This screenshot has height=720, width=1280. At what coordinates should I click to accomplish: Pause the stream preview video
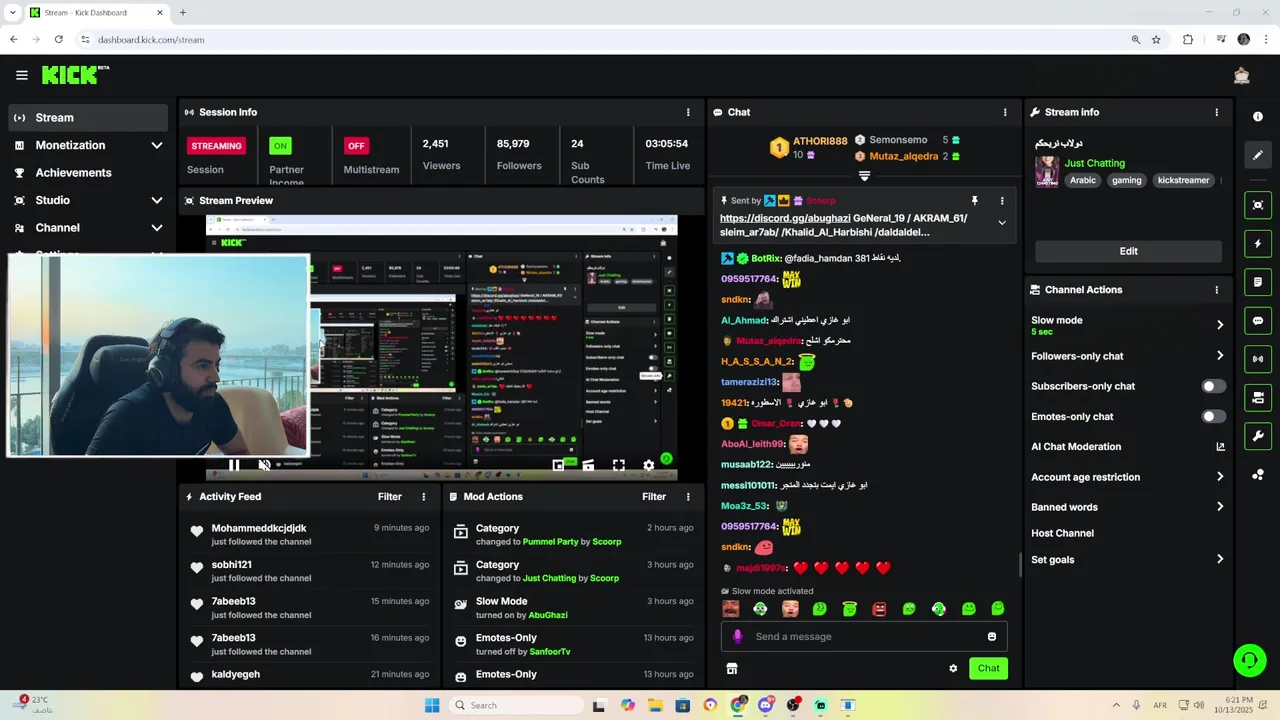click(234, 465)
